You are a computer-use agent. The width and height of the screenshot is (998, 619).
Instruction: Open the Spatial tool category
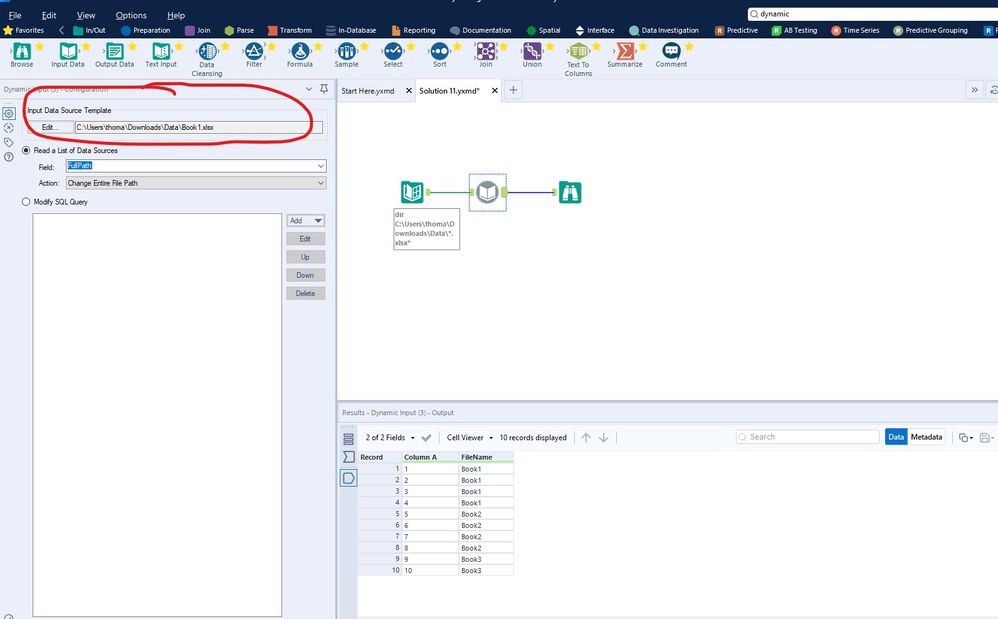(544, 30)
